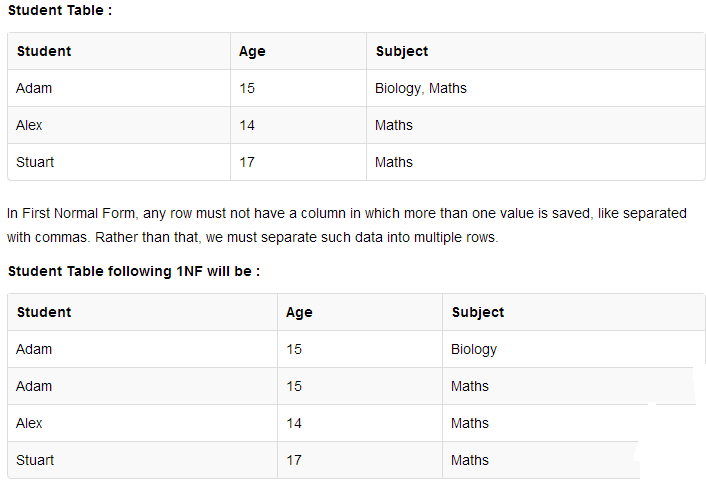Click the 'Student Table :' heading text
The height and width of the screenshot is (482, 706).
59,12
